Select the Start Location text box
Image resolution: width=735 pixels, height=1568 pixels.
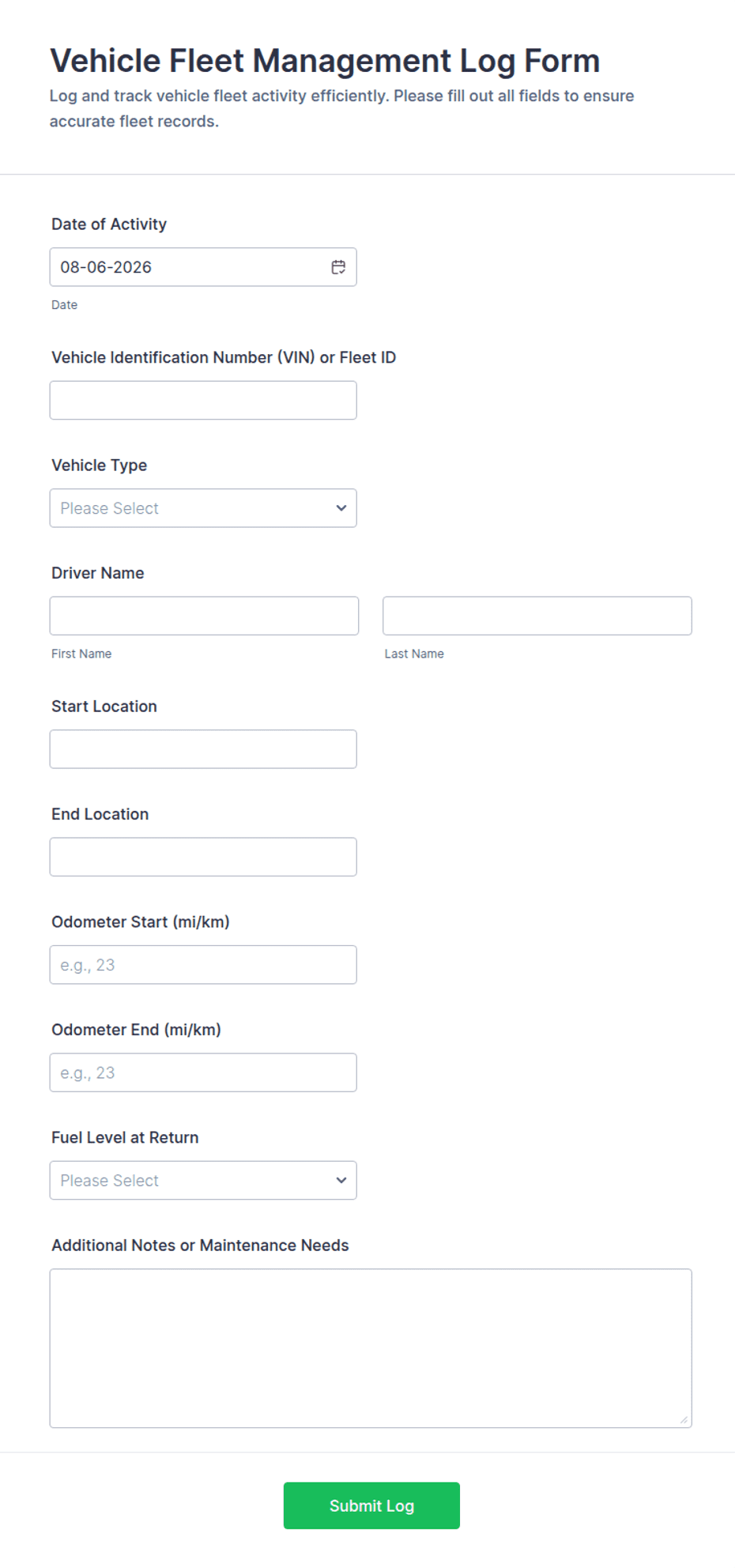point(203,749)
